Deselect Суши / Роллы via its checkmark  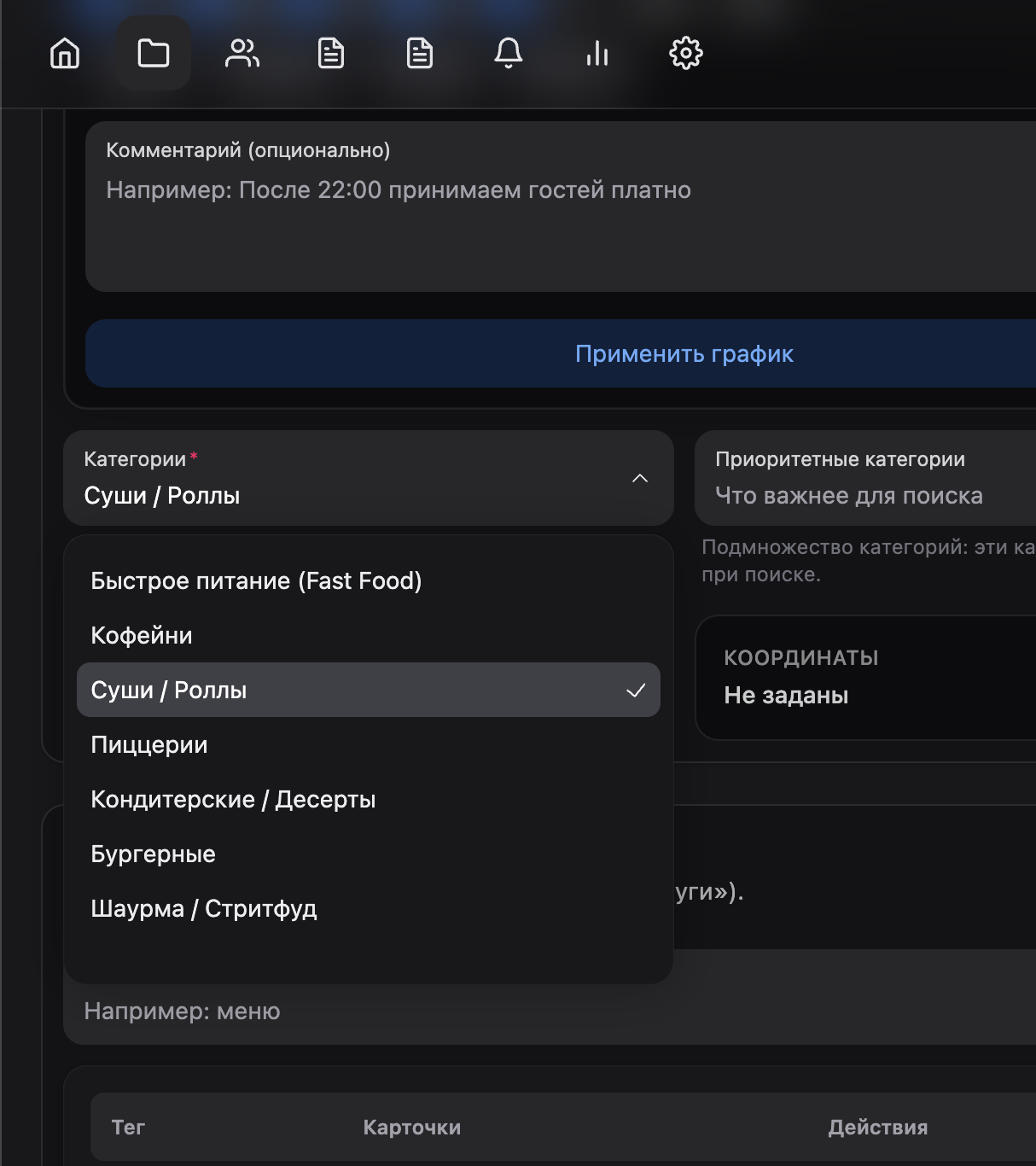pyautogui.click(x=637, y=690)
